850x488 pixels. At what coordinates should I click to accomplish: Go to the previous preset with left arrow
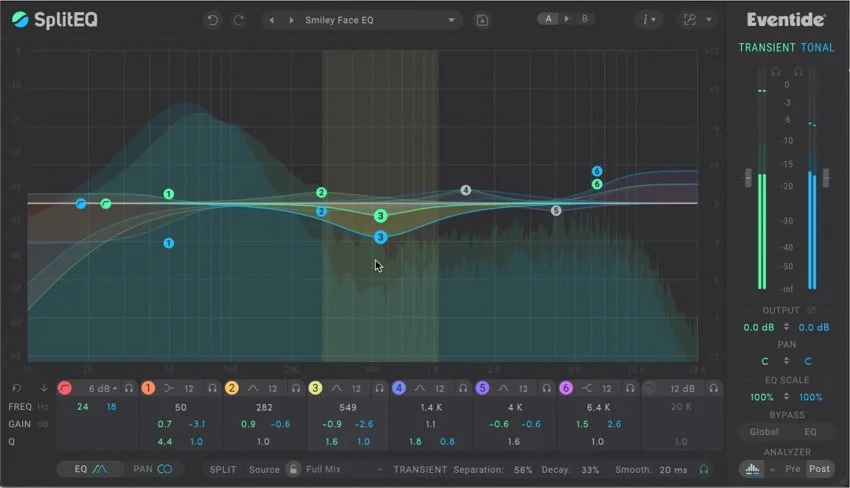pyautogui.click(x=272, y=20)
